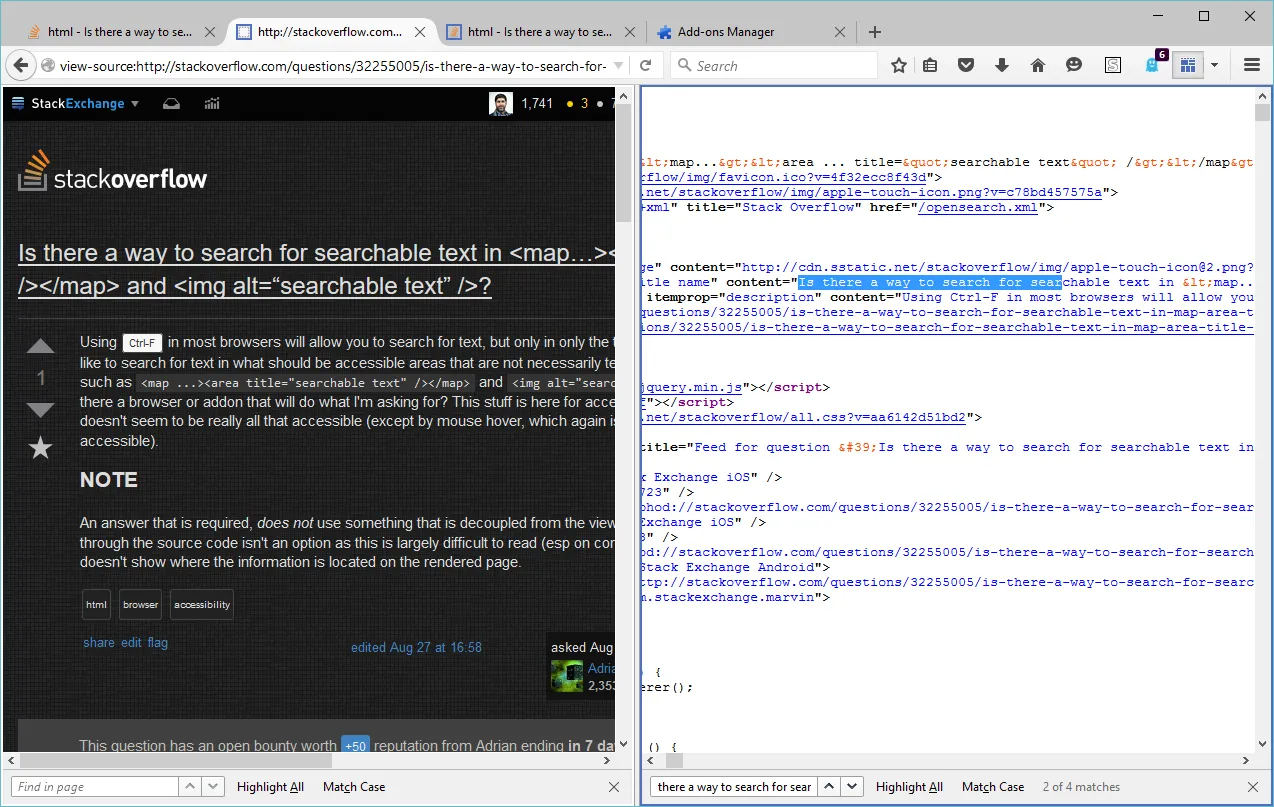Image resolution: width=1274 pixels, height=807 pixels.
Task: Find next match in right pane
Action: point(852,787)
